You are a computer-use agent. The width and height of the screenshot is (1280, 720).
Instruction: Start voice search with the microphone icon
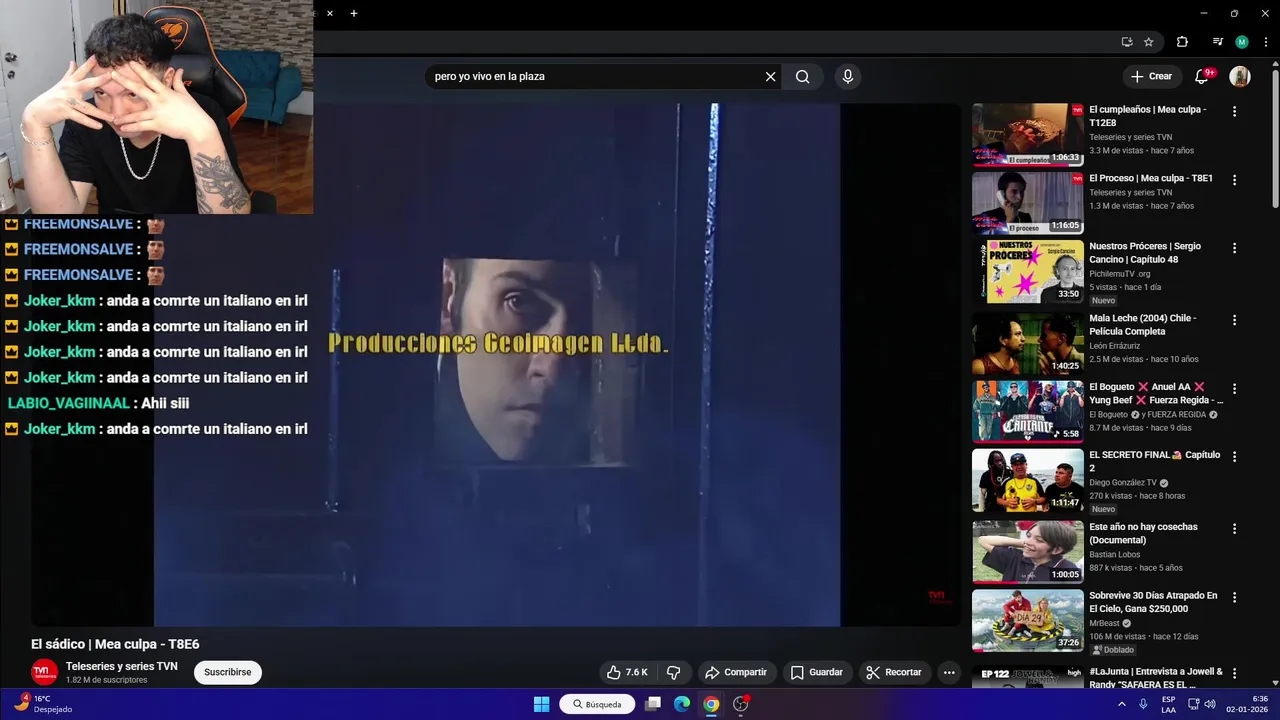click(848, 76)
